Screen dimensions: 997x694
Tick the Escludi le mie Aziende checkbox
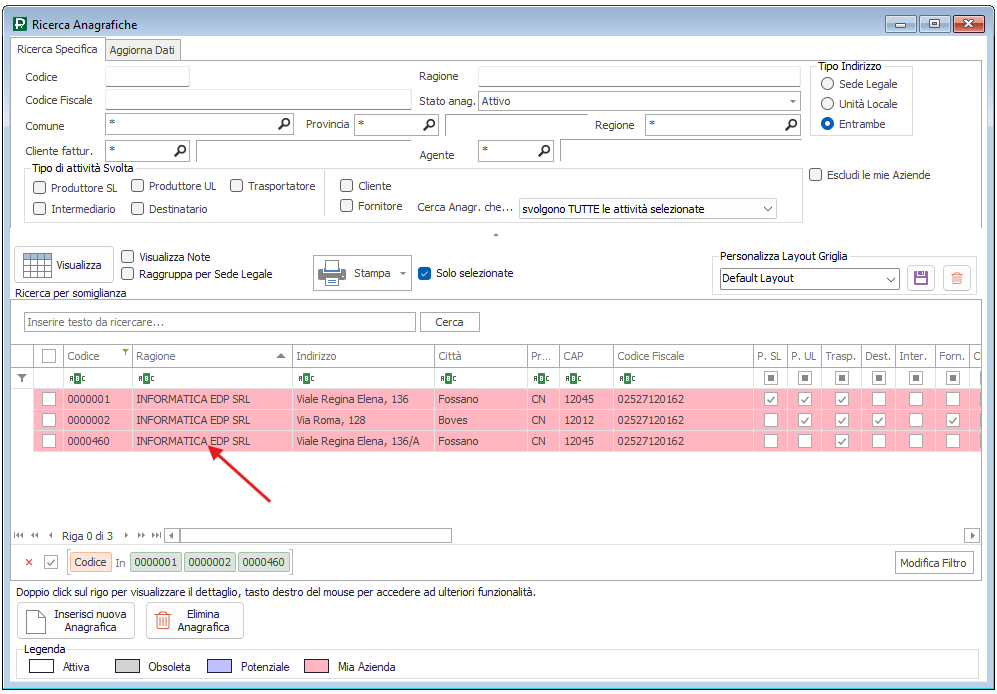coord(816,175)
